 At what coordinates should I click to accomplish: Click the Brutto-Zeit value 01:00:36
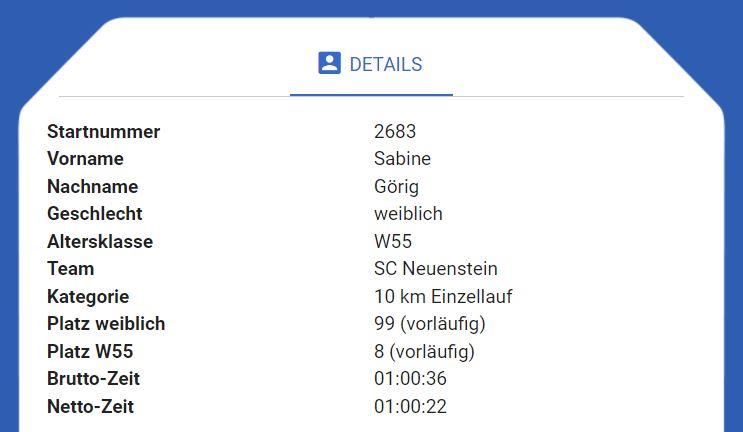[x=410, y=378]
